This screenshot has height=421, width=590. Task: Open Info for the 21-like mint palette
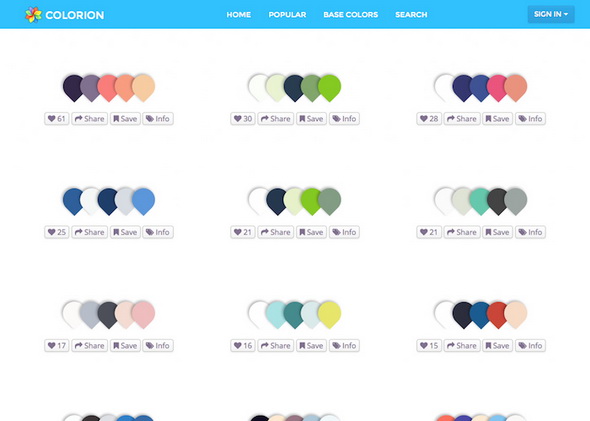tap(531, 232)
